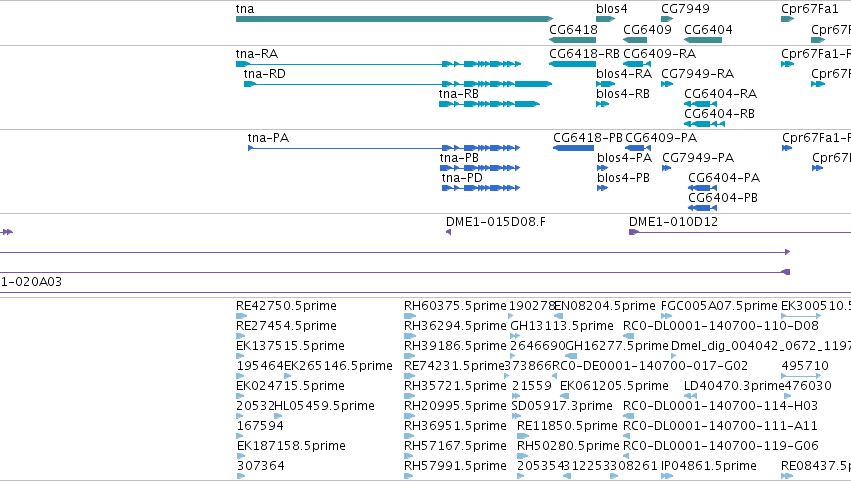
Task: Select the long tna gene bar
Action: [395, 19]
